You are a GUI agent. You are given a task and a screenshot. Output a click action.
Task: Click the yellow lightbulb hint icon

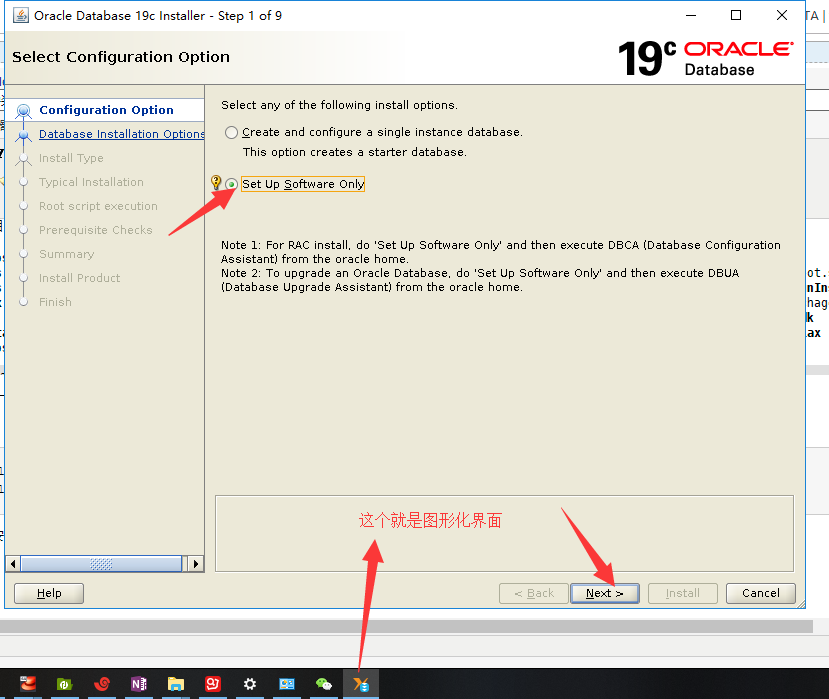click(216, 182)
